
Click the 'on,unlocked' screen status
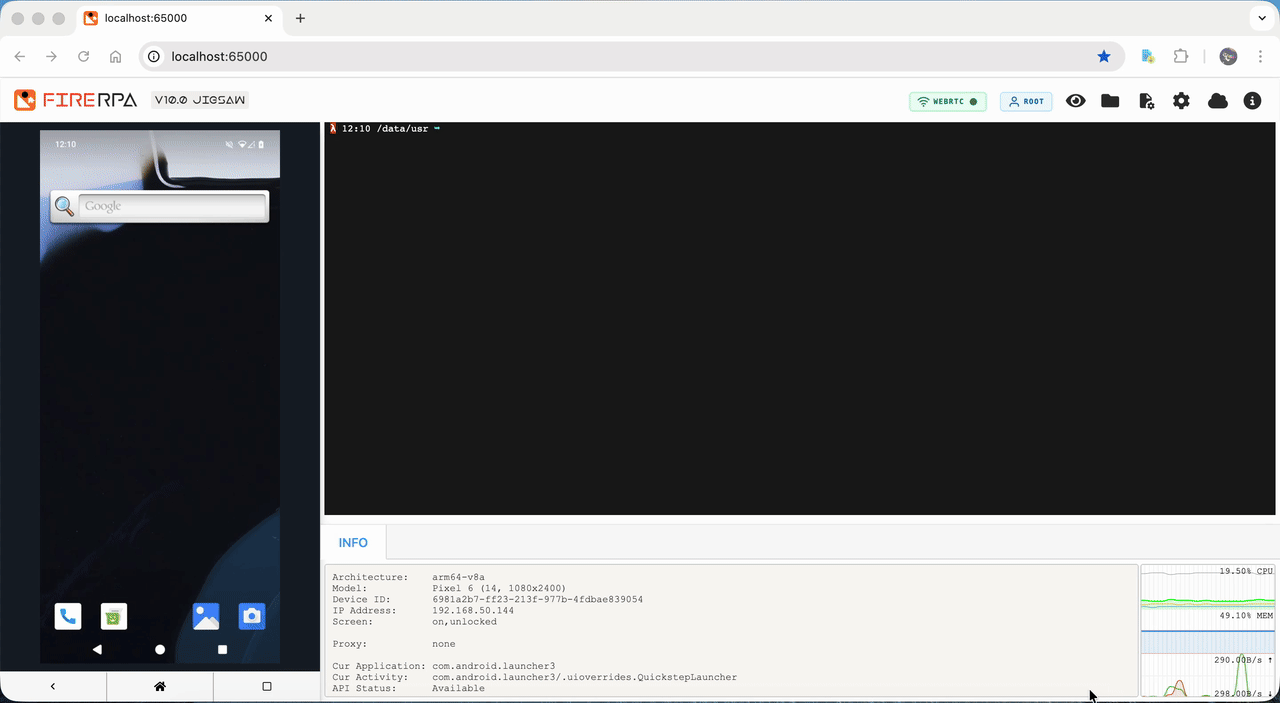(464, 621)
